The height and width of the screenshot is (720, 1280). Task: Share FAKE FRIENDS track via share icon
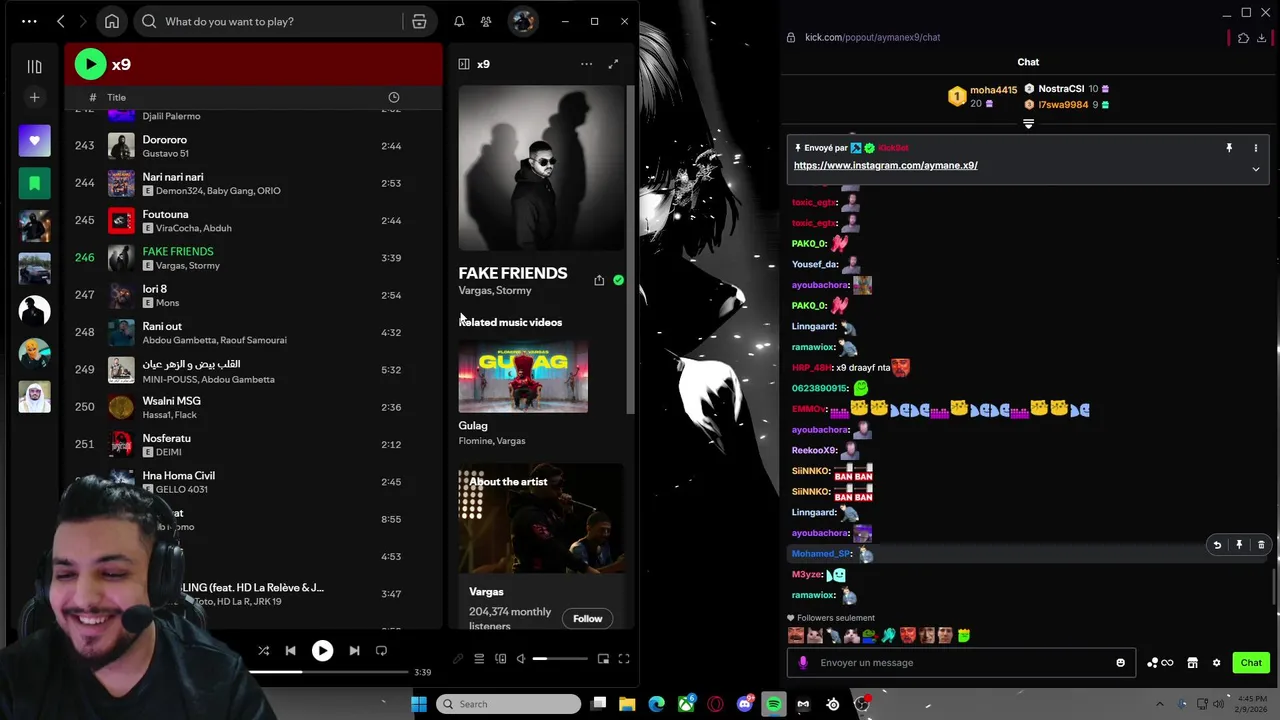(599, 281)
